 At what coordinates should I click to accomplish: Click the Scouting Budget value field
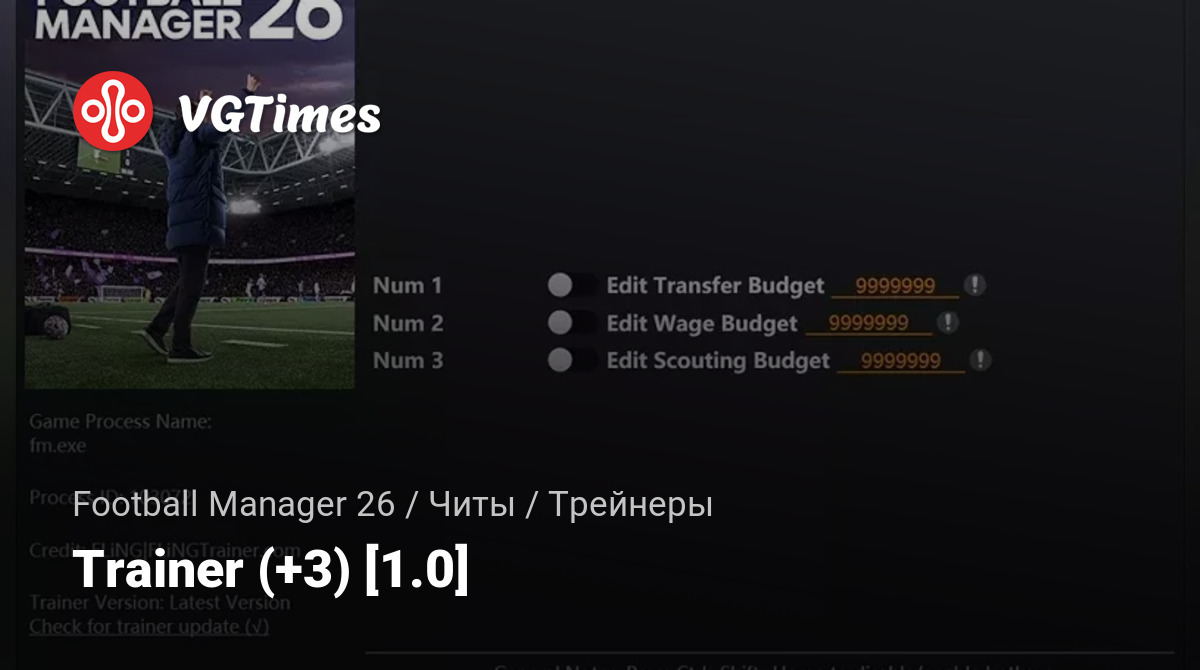901,361
